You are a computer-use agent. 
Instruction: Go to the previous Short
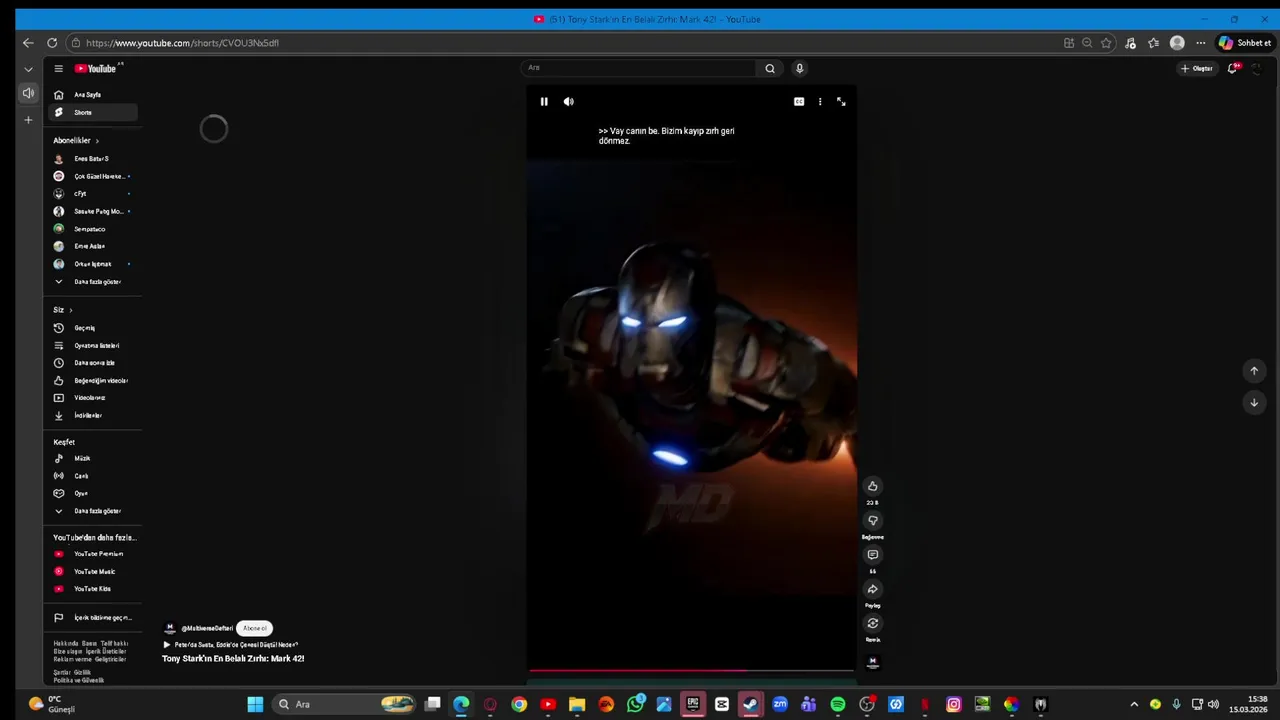[1254, 370]
